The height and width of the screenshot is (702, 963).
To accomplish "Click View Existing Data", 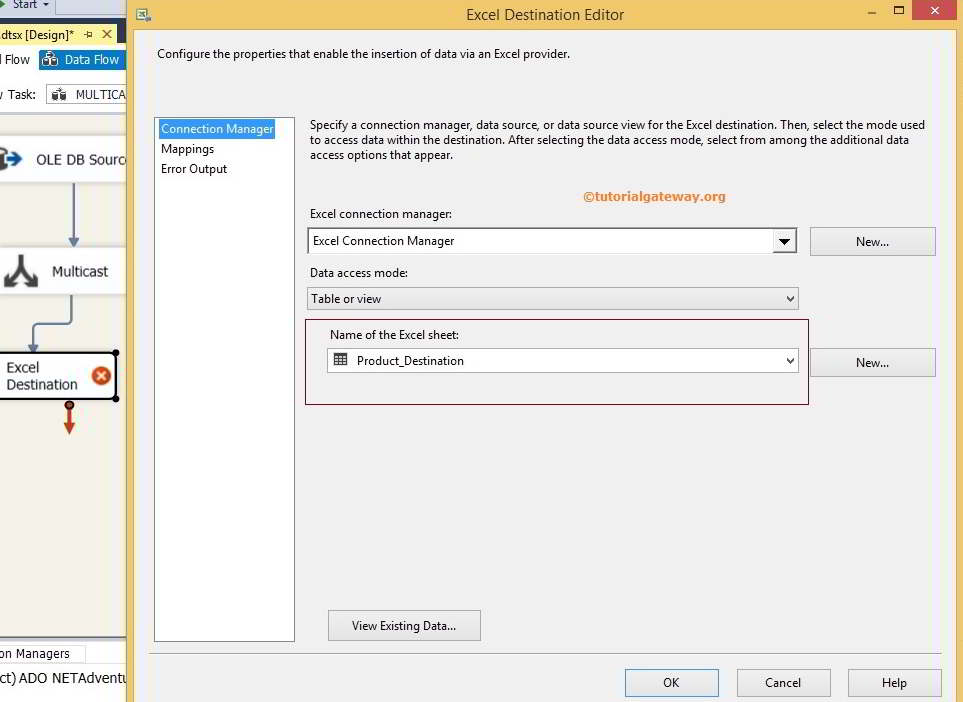I will pos(404,625).
